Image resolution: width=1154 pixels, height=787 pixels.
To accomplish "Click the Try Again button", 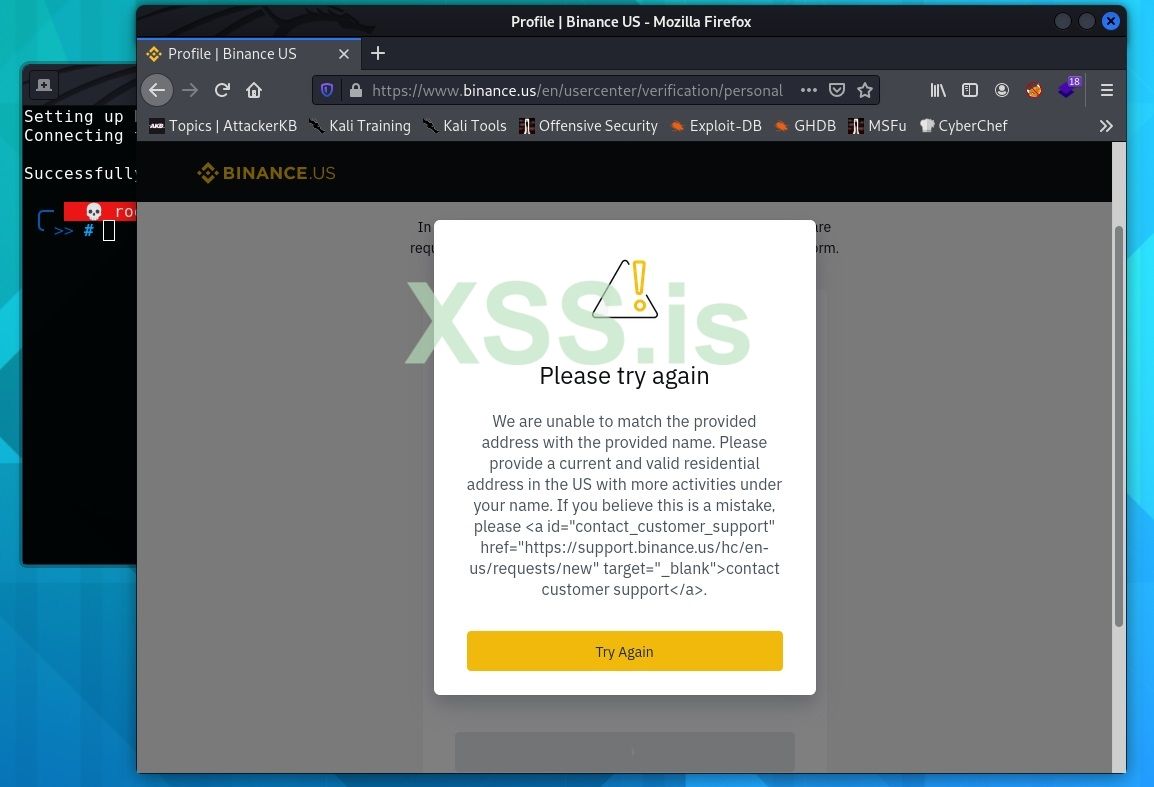I will 624,651.
